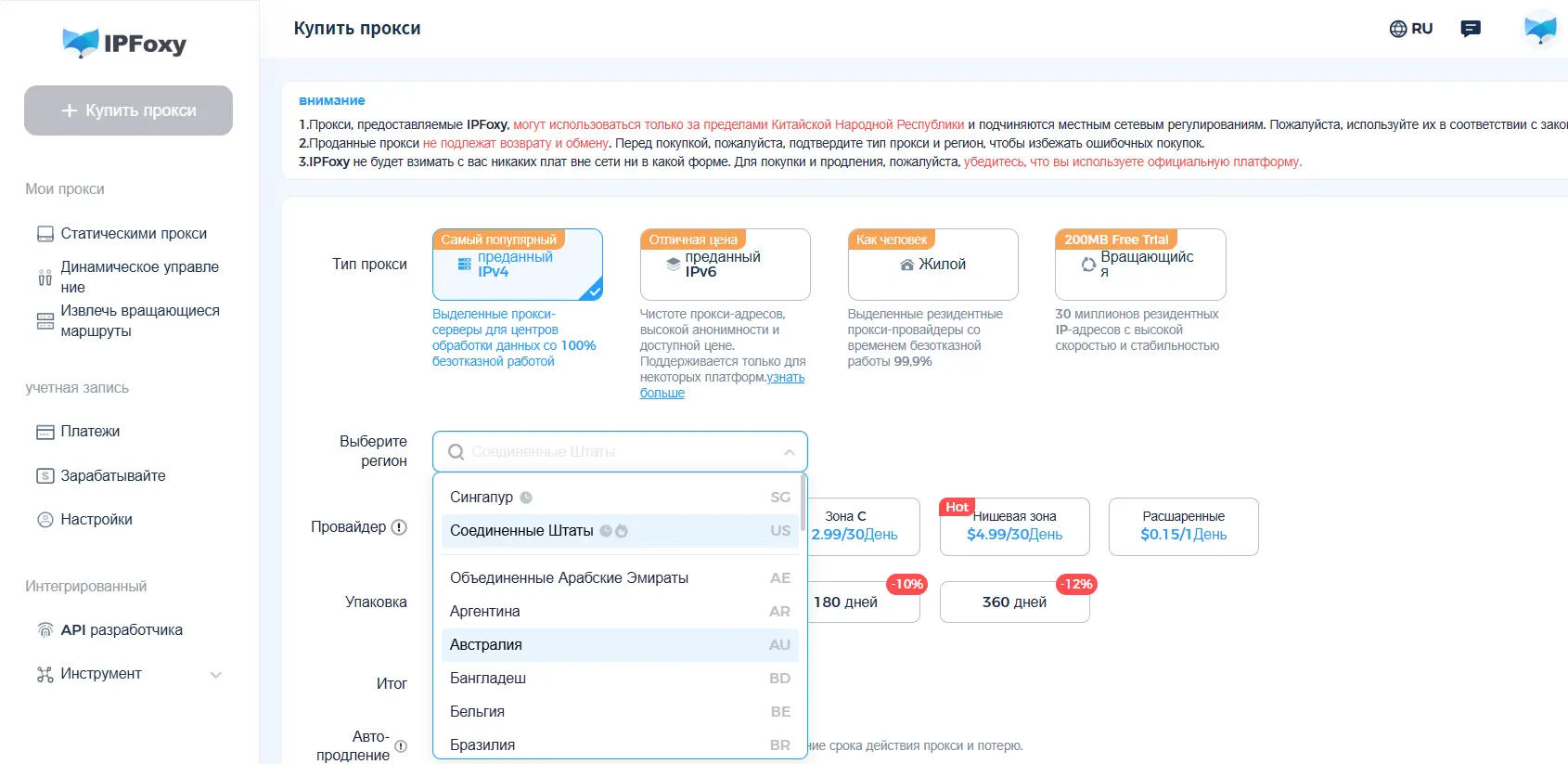This screenshot has height=764, width=1568.
Task: Click the rotating icon on Вращающийся card
Action: click(x=1088, y=265)
